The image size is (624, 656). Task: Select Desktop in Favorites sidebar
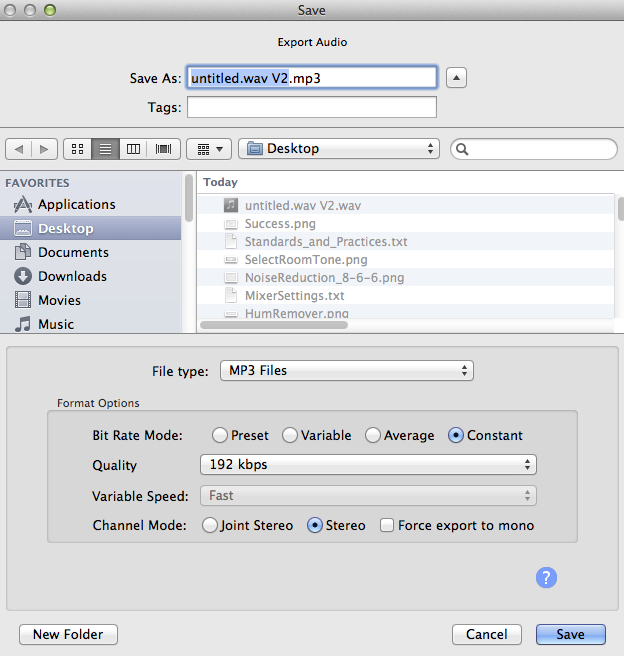90,228
